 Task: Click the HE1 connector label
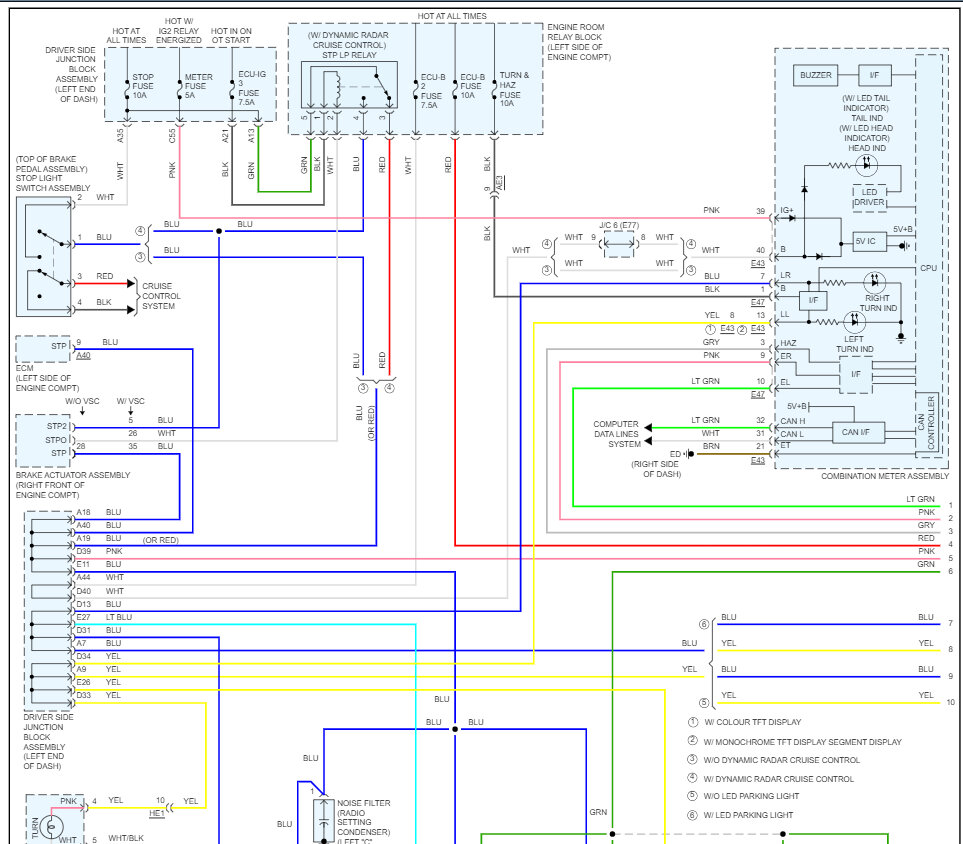(157, 813)
